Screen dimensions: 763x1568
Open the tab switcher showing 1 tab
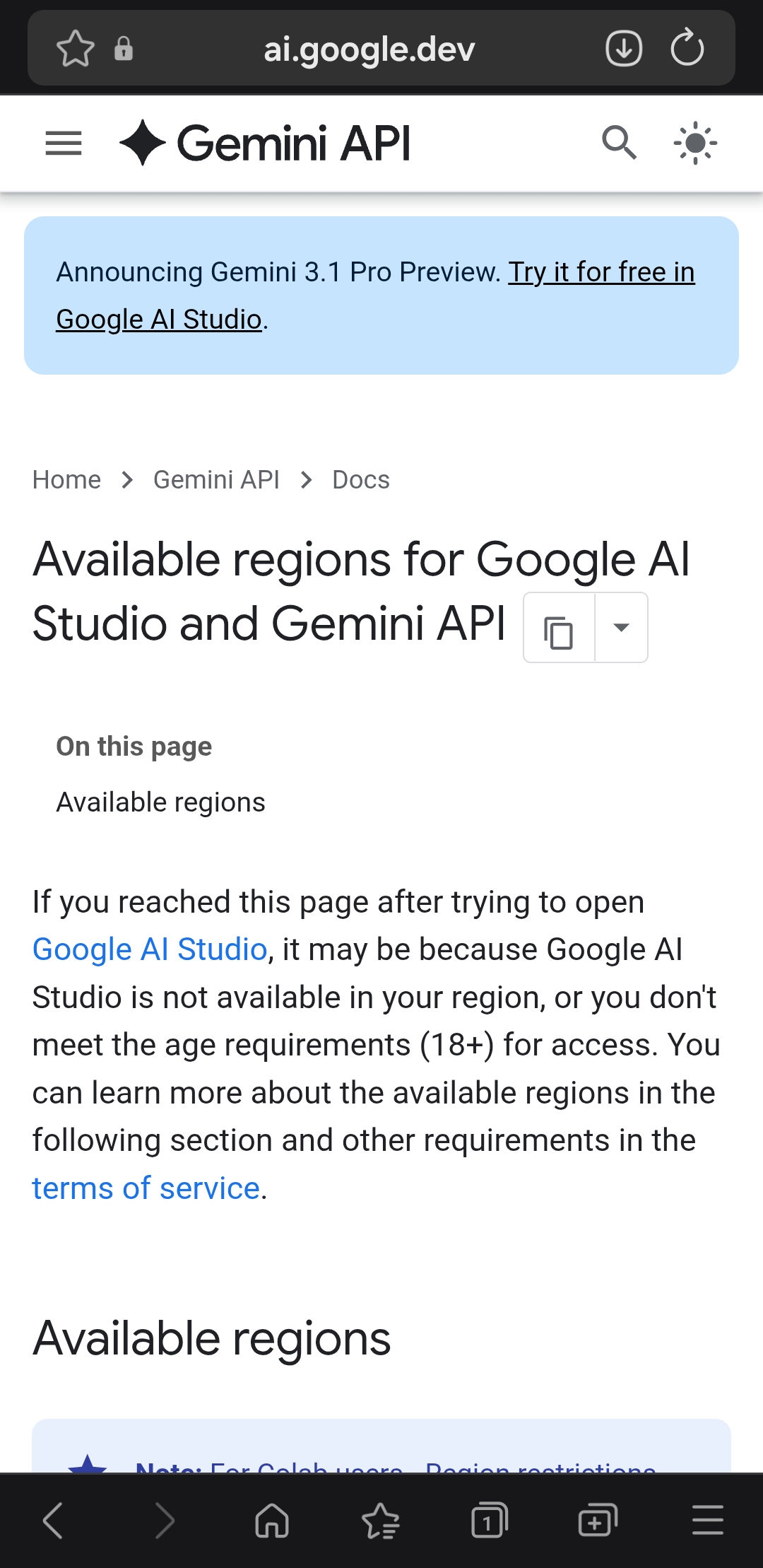(x=489, y=1521)
